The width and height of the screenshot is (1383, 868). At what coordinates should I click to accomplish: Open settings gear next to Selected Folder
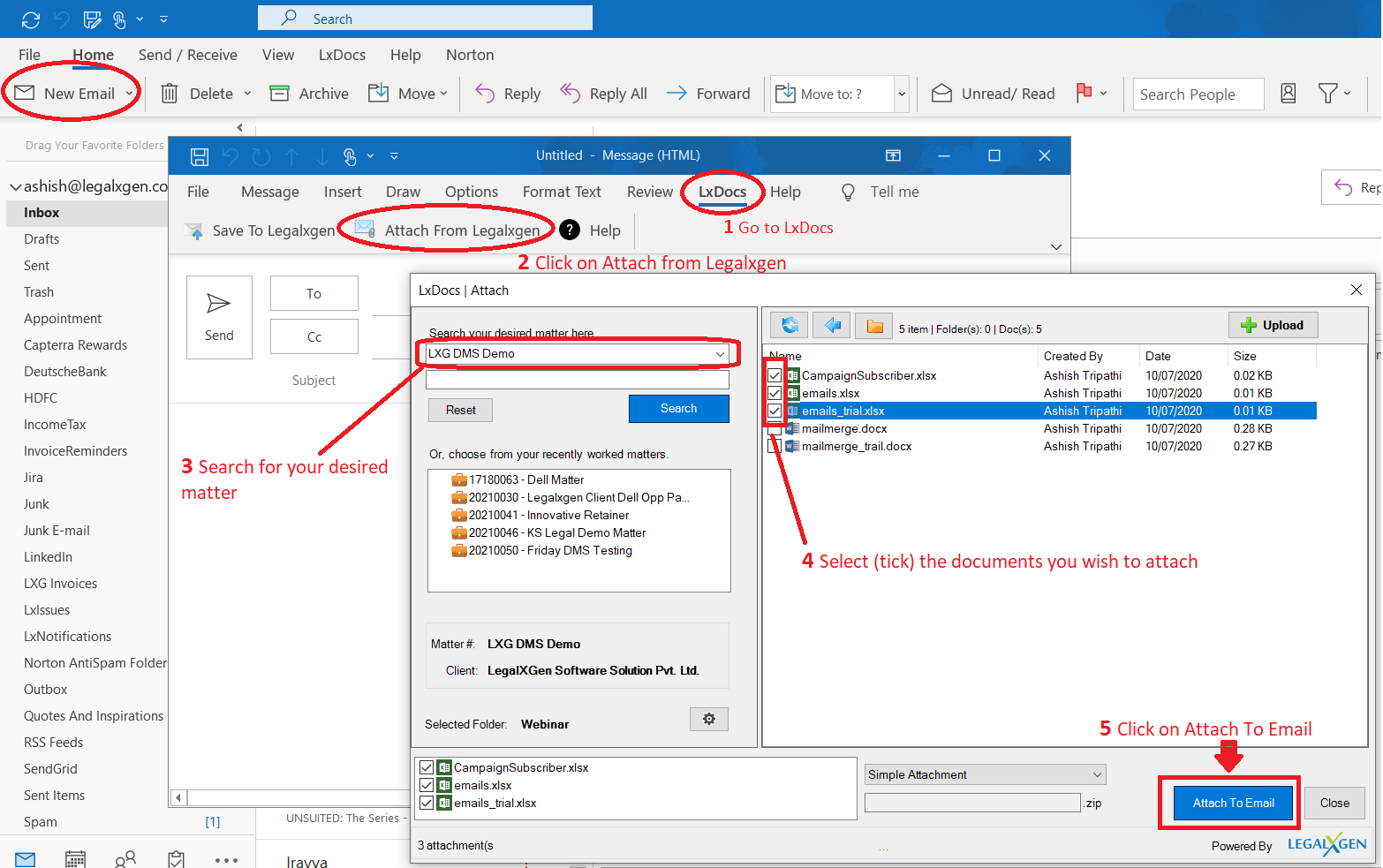[708, 720]
